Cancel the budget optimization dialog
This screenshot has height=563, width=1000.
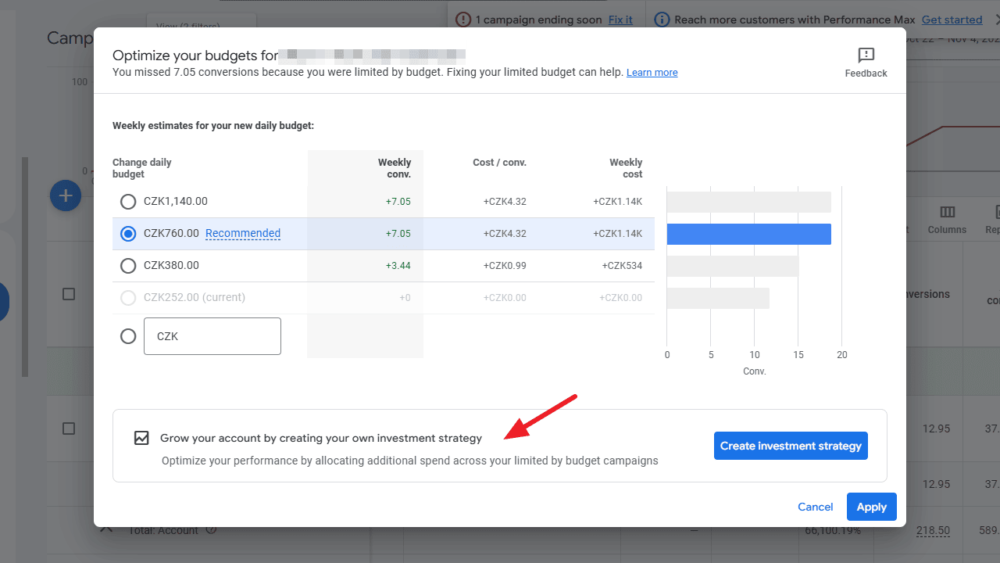click(815, 507)
